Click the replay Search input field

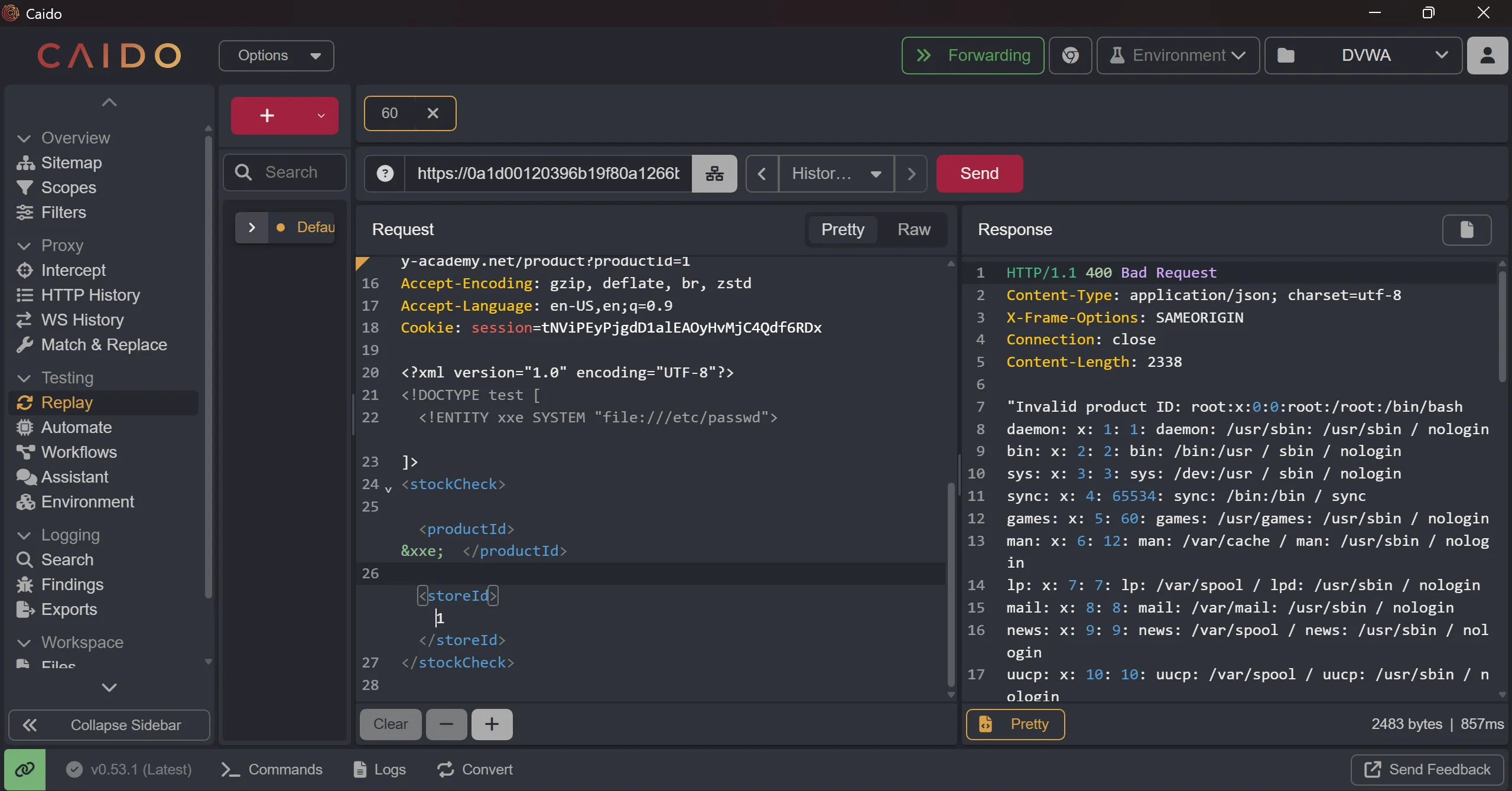(x=291, y=172)
